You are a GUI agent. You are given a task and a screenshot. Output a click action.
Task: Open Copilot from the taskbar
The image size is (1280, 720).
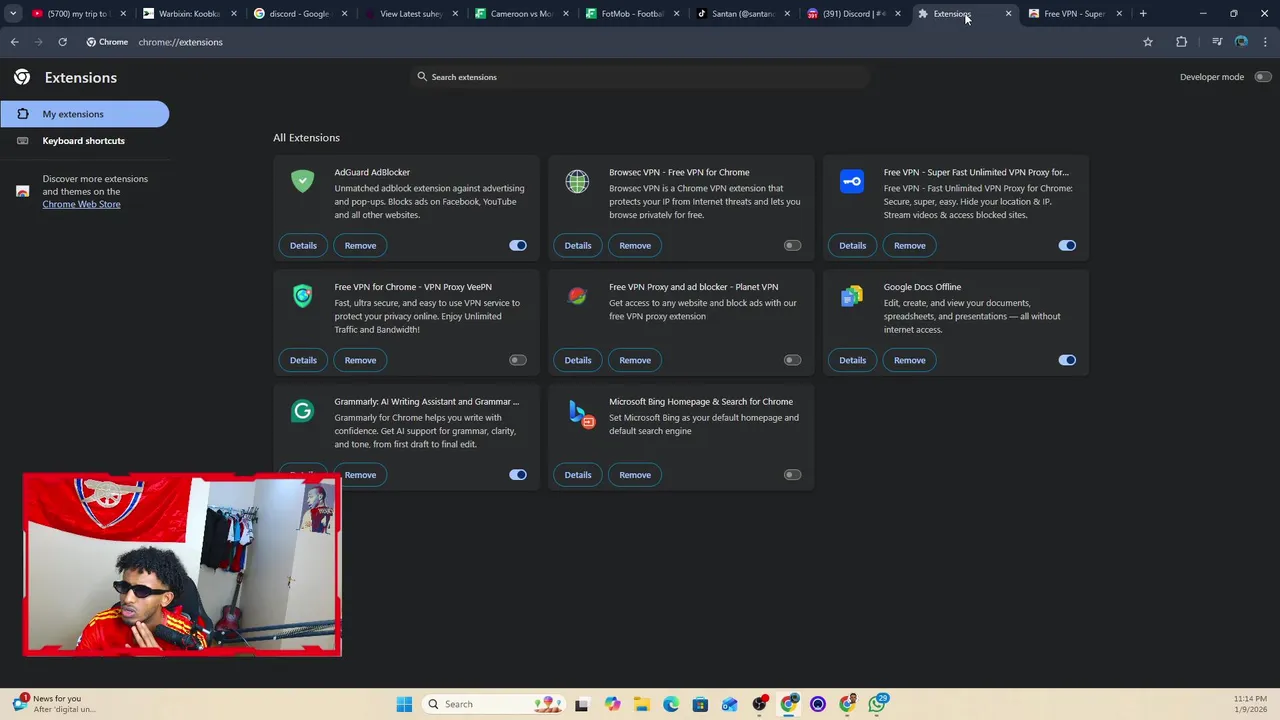tap(612, 704)
